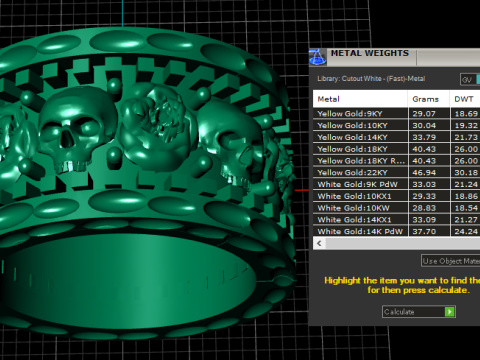Click the 21.27 DWT cell
This screenshot has width=480, height=360.
point(465,220)
